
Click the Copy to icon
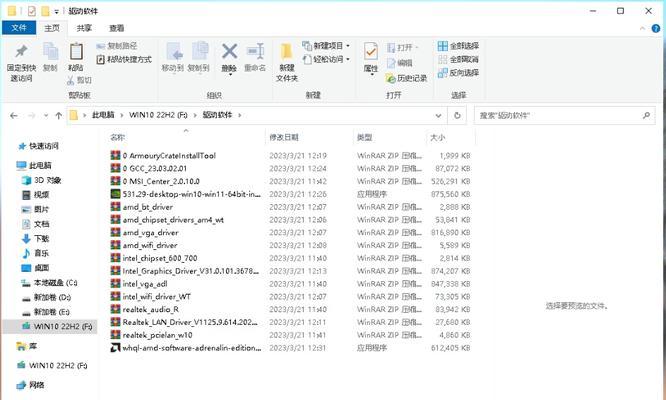tap(199, 51)
